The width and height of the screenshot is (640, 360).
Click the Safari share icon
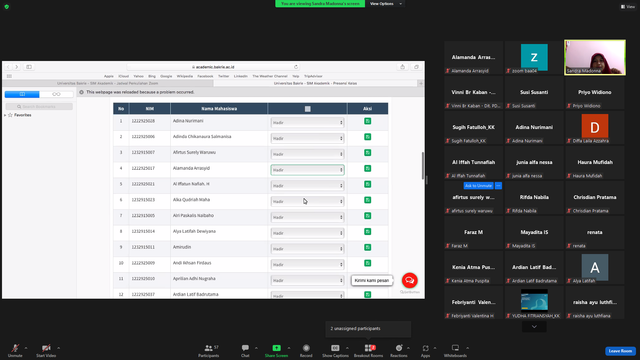(402, 67)
